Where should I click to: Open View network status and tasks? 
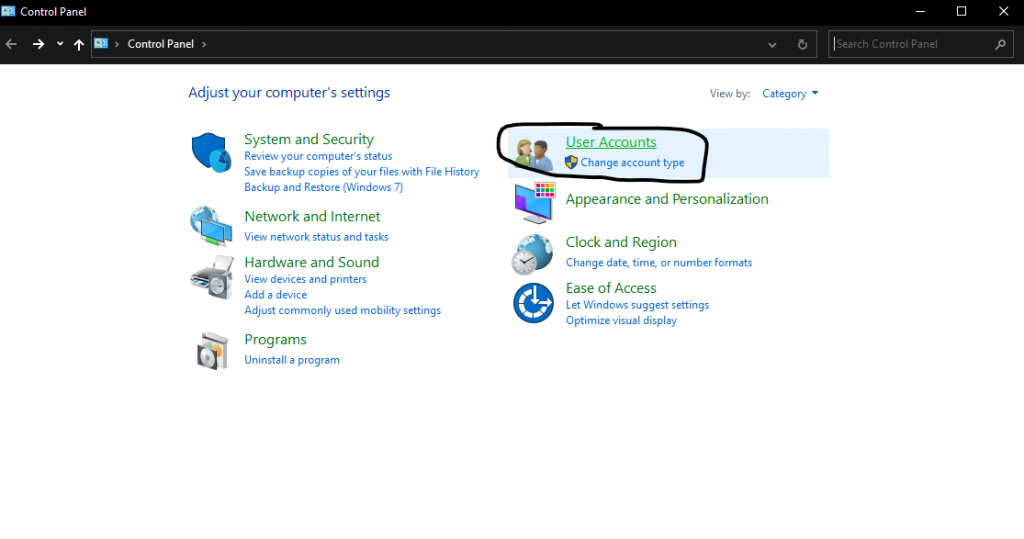coord(316,237)
